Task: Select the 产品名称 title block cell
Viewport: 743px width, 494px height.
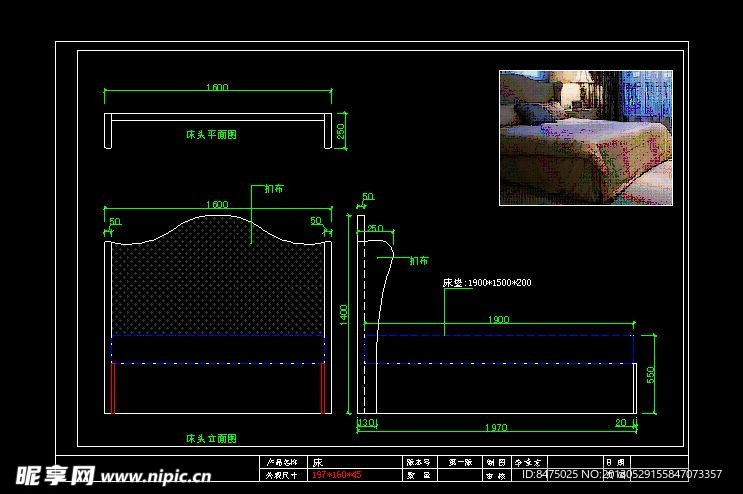Action: (x=282, y=462)
